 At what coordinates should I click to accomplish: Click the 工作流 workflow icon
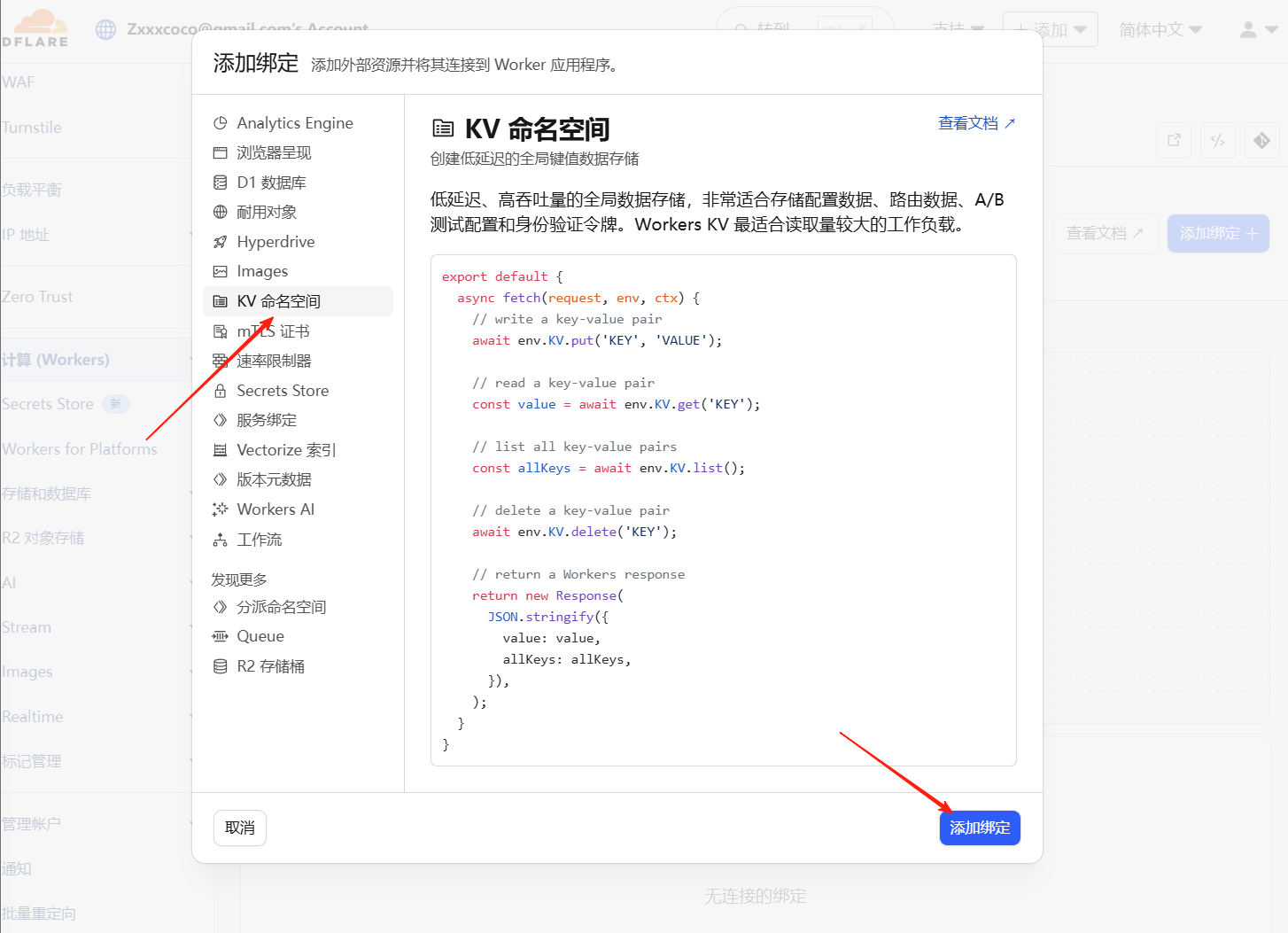[x=221, y=540]
